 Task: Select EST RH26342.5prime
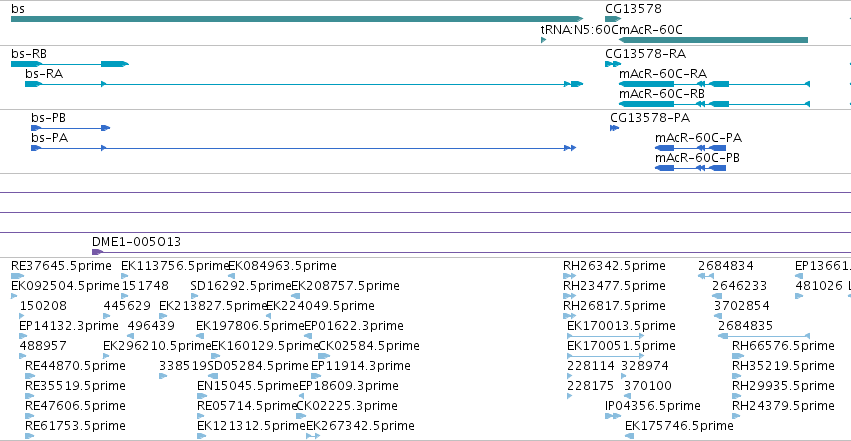pyautogui.click(x=614, y=266)
